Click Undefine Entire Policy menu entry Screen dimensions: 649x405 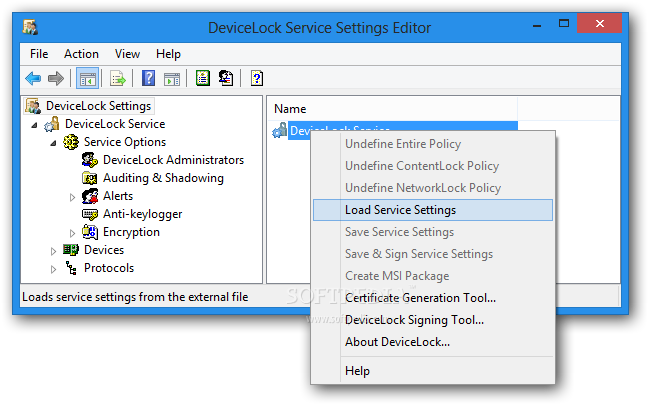pyautogui.click(x=433, y=144)
